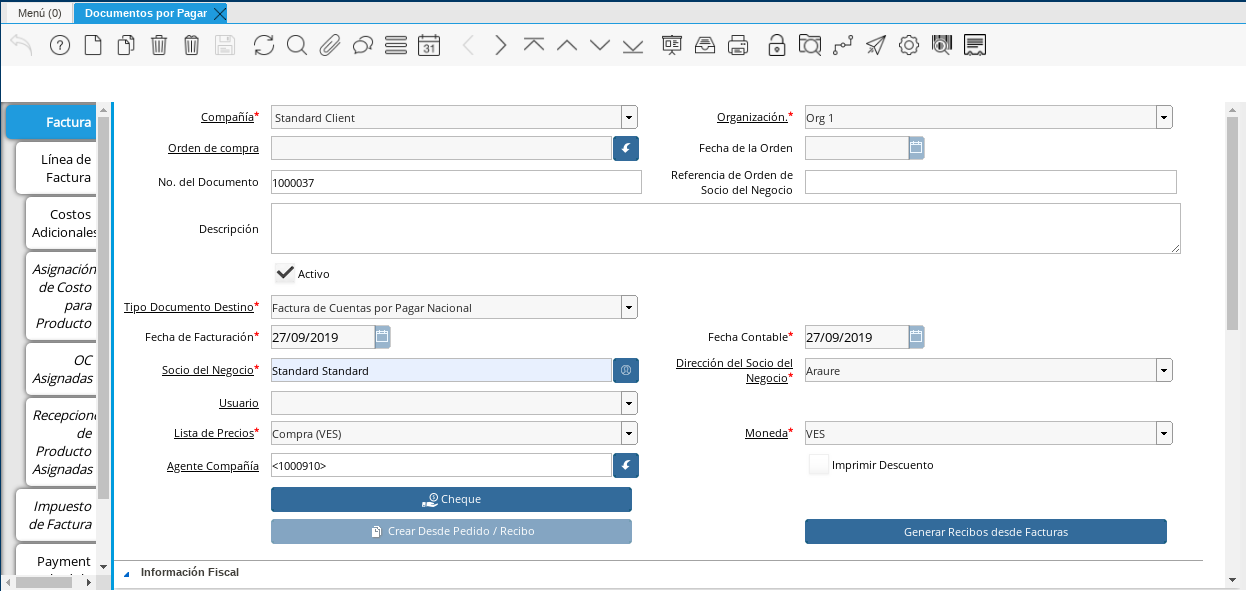Click the Descripción text area
Screen dimensions: 1246x591
point(725,229)
